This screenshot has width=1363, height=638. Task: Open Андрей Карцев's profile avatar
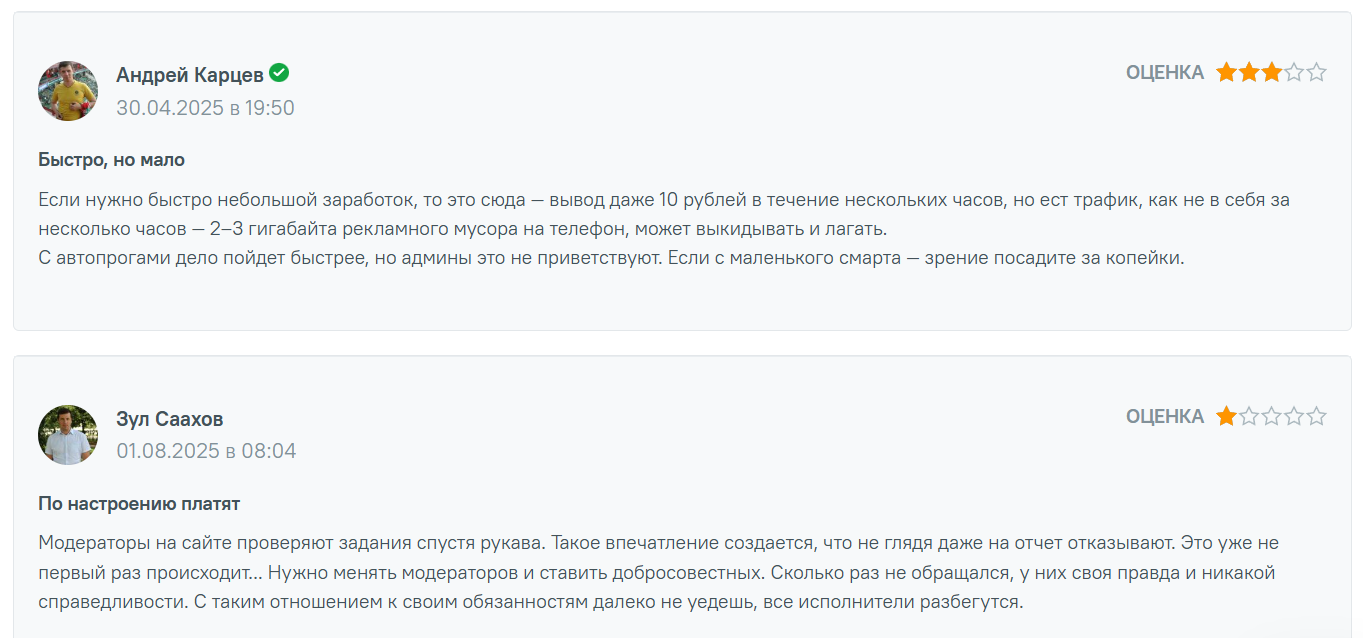[68, 91]
